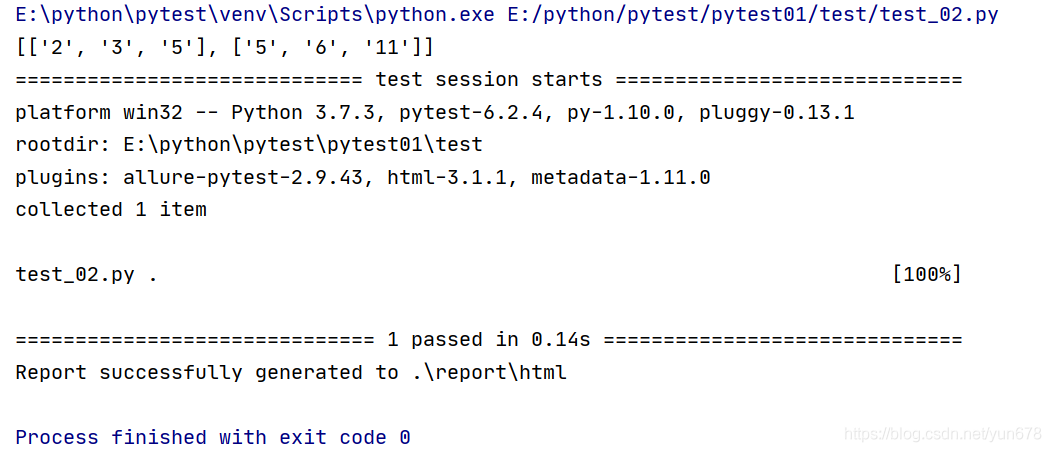Click the 'test_02.py .' result line
Image resolution: width=1051 pixels, height=452 pixels.
pyautogui.click(x=86, y=275)
